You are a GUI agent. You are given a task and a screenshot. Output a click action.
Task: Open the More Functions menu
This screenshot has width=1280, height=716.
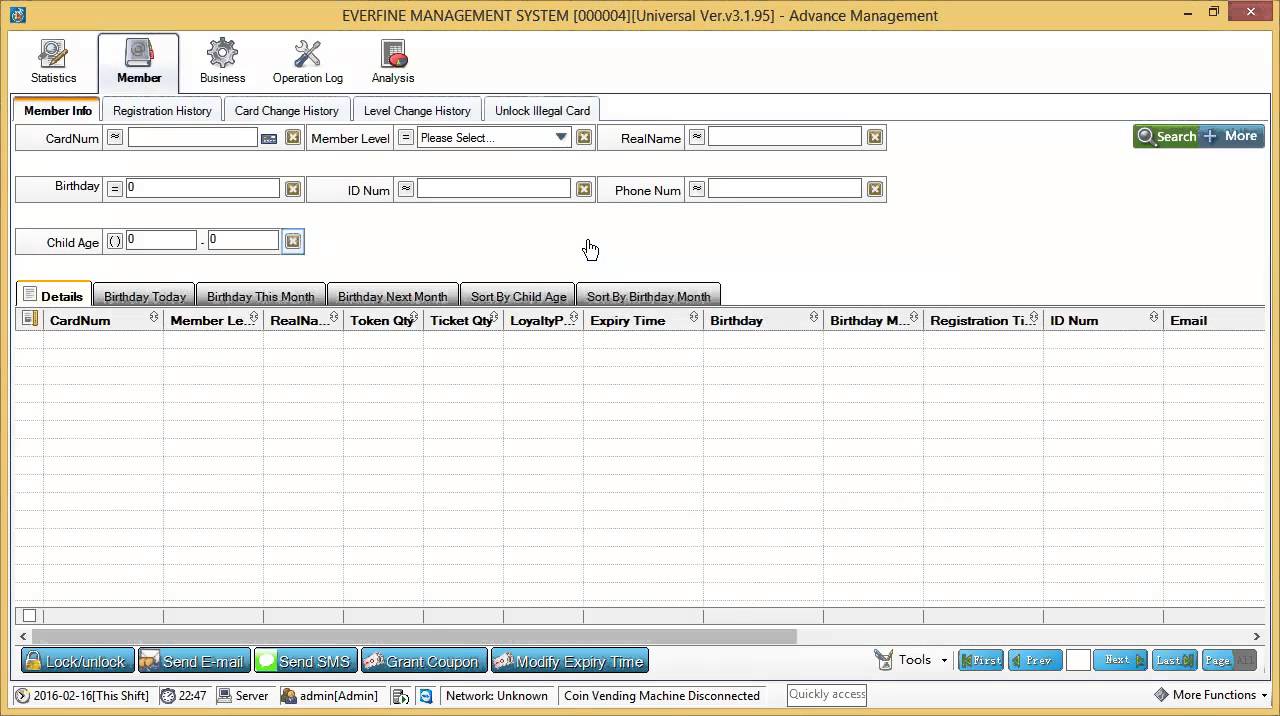[x=1210, y=695]
